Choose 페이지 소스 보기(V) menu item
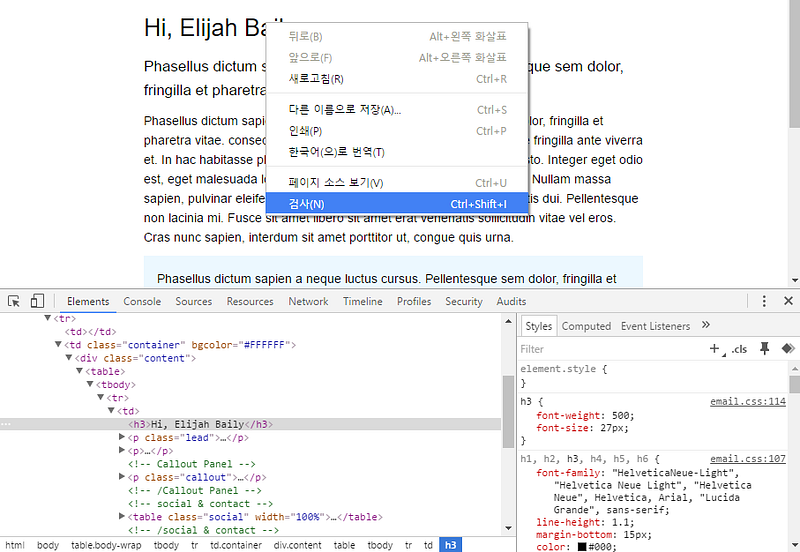This screenshot has width=800, height=552. click(x=397, y=183)
